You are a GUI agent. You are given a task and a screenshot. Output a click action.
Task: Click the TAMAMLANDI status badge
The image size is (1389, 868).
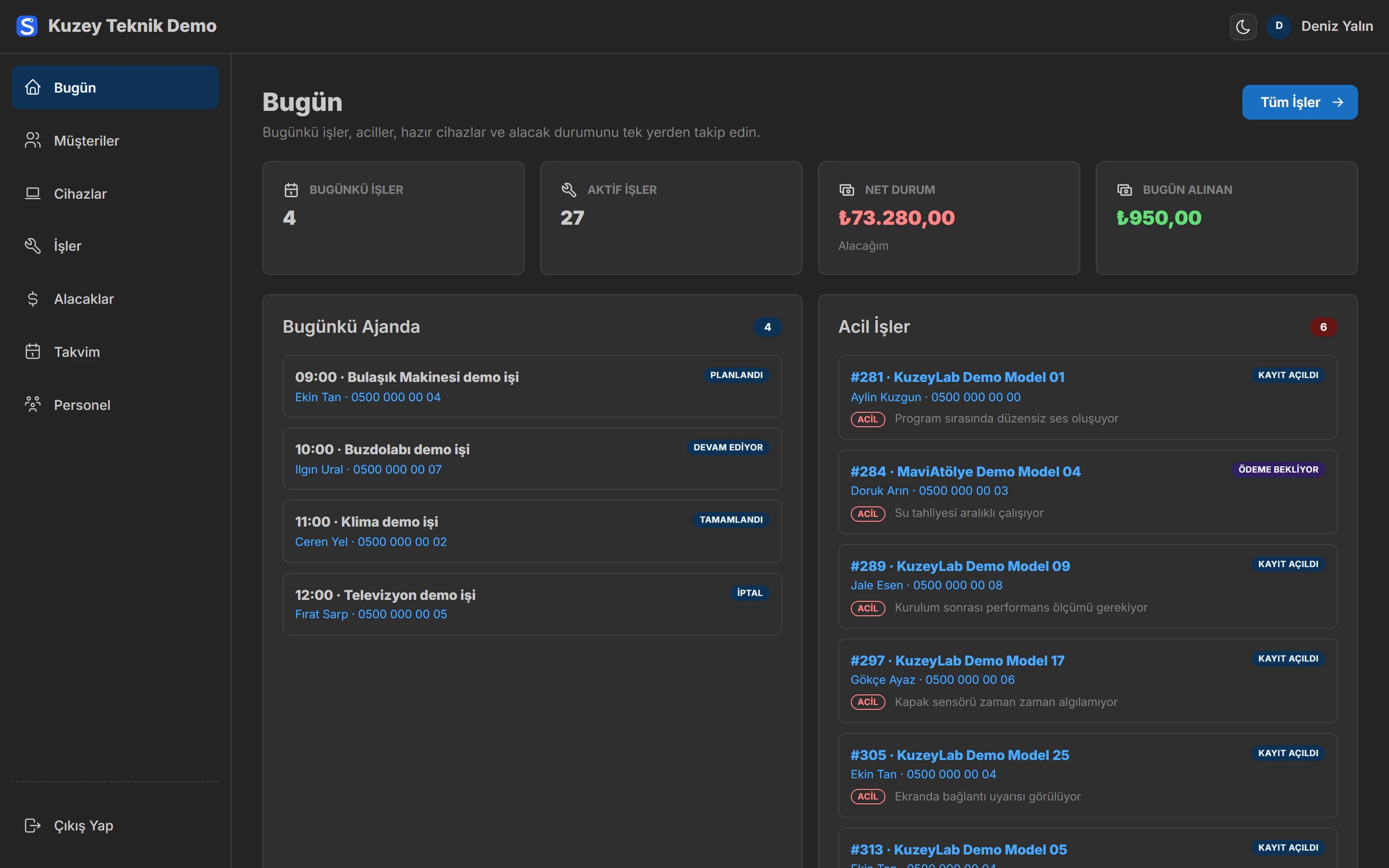click(x=731, y=520)
